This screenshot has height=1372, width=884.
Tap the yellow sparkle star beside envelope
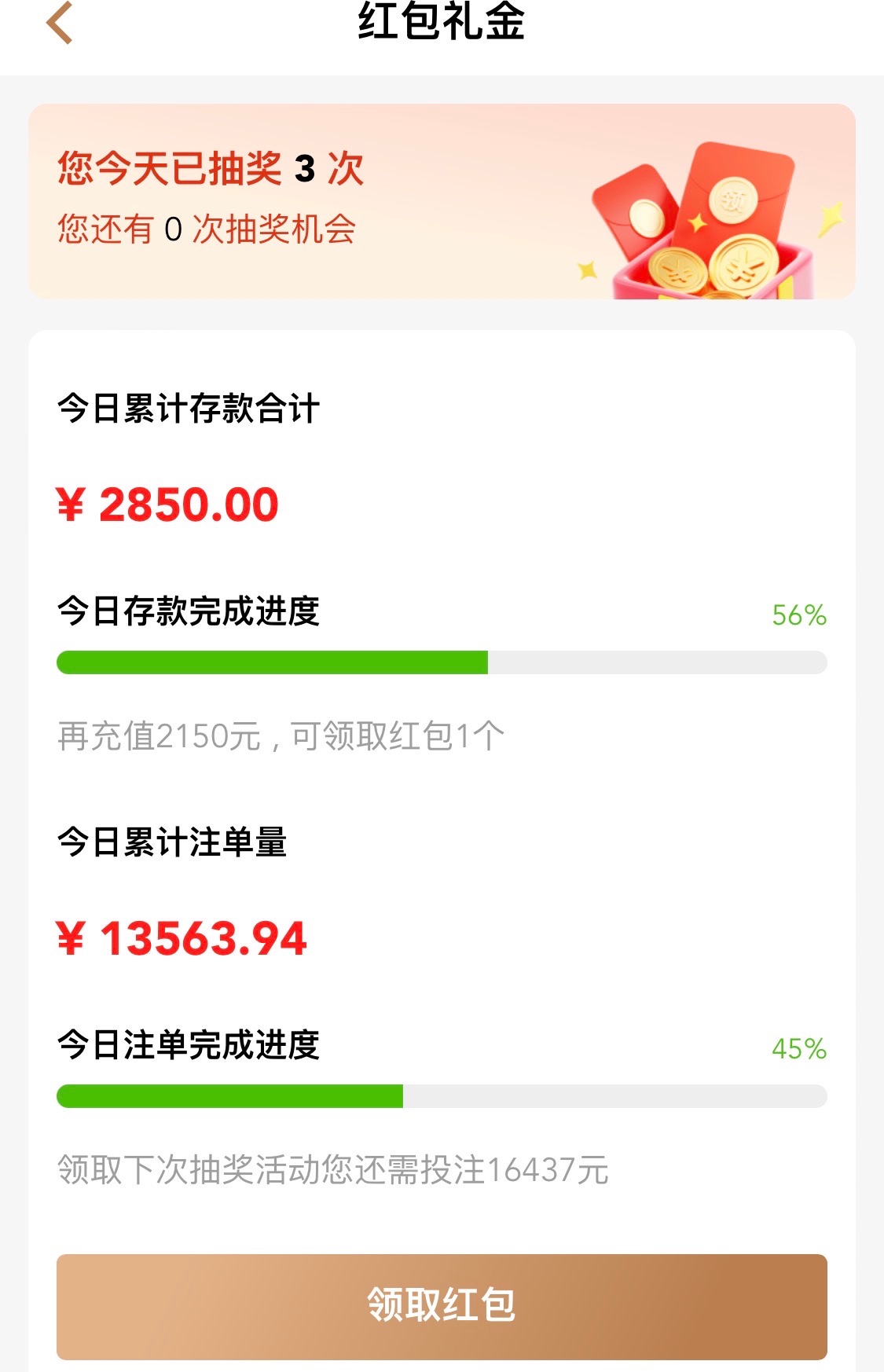(830, 217)
